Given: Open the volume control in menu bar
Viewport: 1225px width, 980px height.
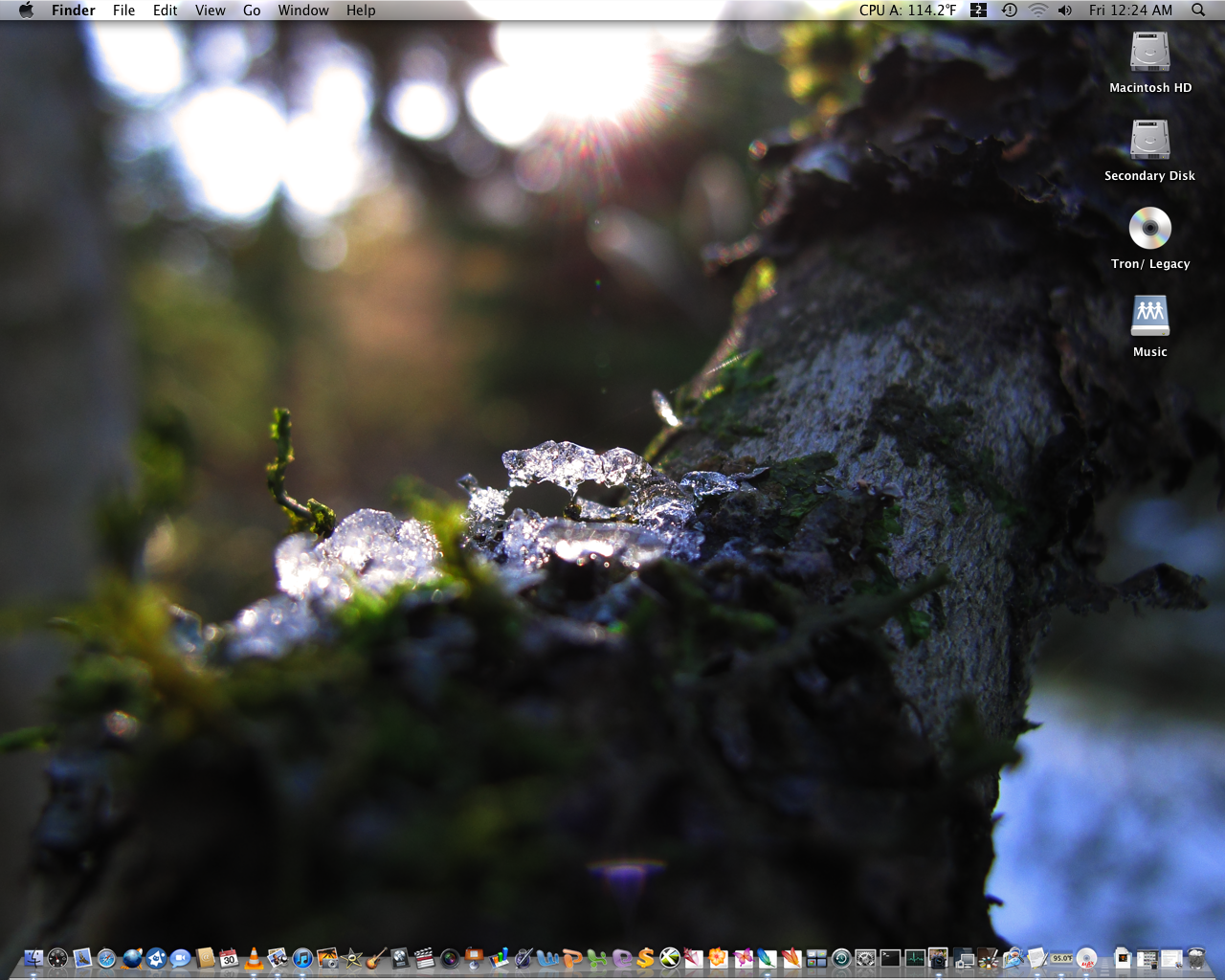Looking at the screenshot, I should 1065,11.
